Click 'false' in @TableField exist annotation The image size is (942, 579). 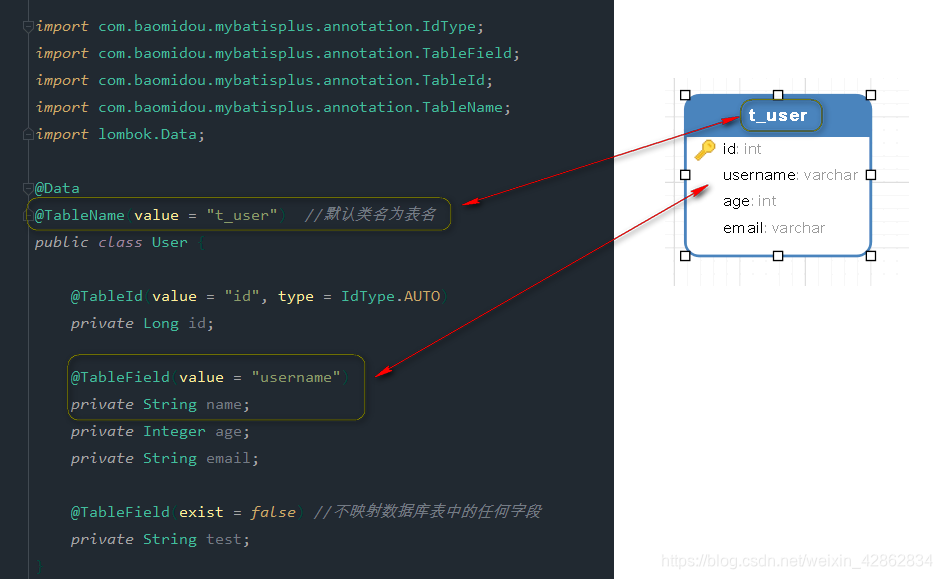pos(273,512)
